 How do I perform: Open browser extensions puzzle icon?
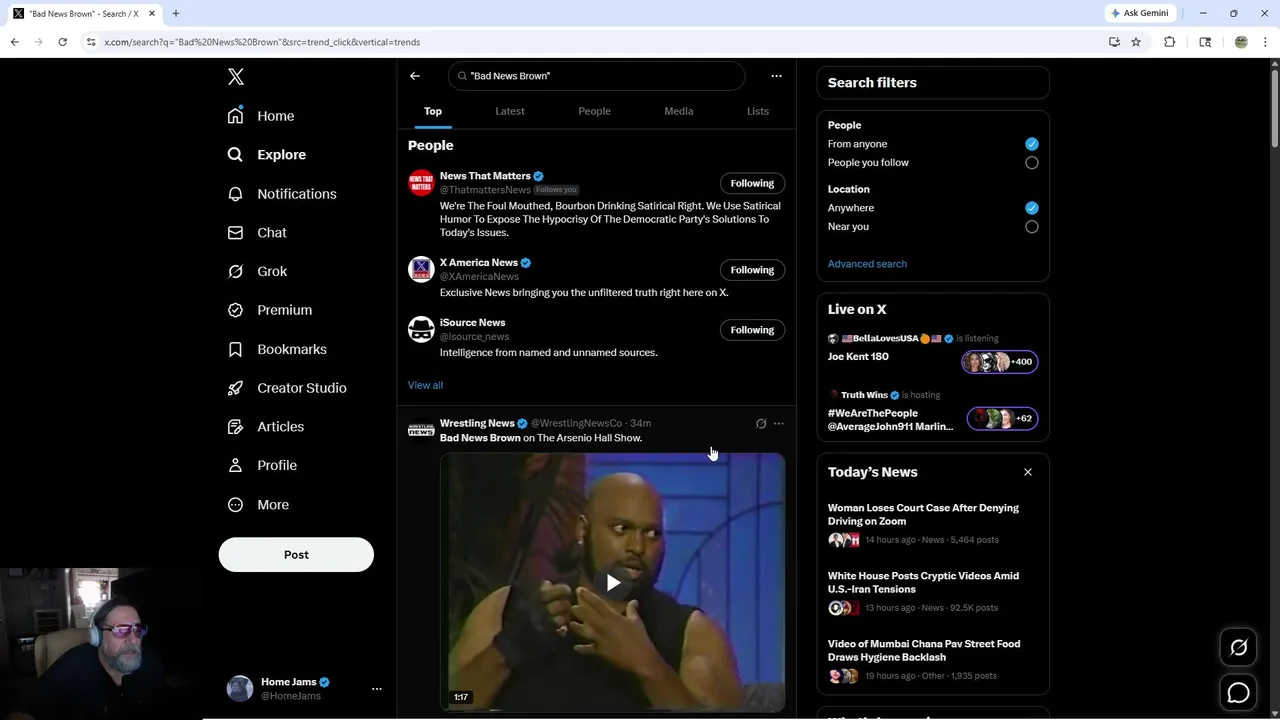pos(1170,42)
